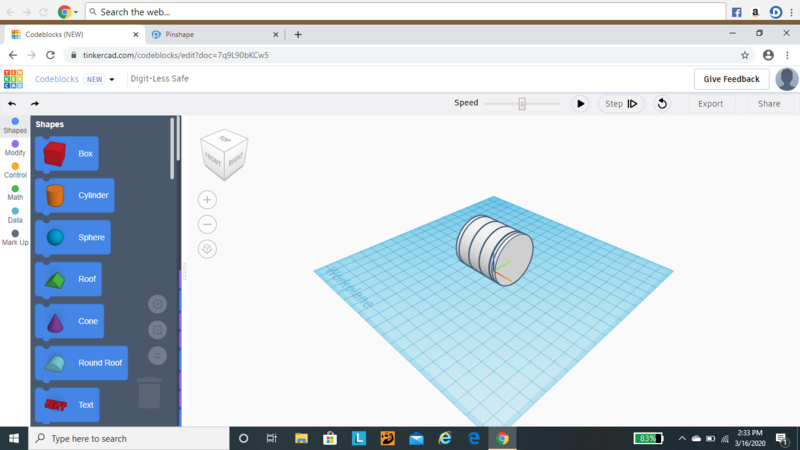800x450 pixels.
Task: Select the Modify block category
Action: (15, 148)
